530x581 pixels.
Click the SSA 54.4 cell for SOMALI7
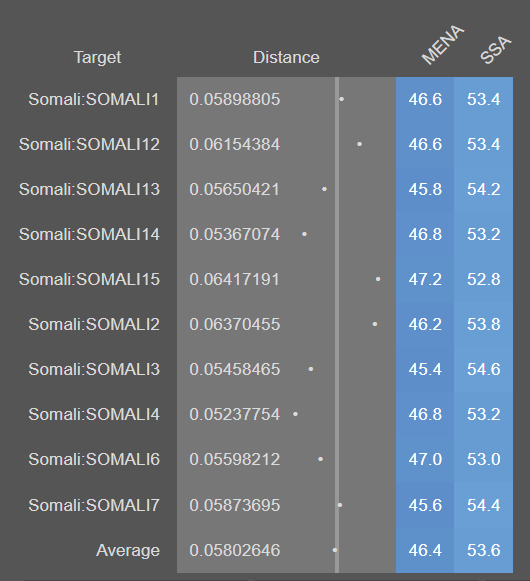click(x=484, y=505)
